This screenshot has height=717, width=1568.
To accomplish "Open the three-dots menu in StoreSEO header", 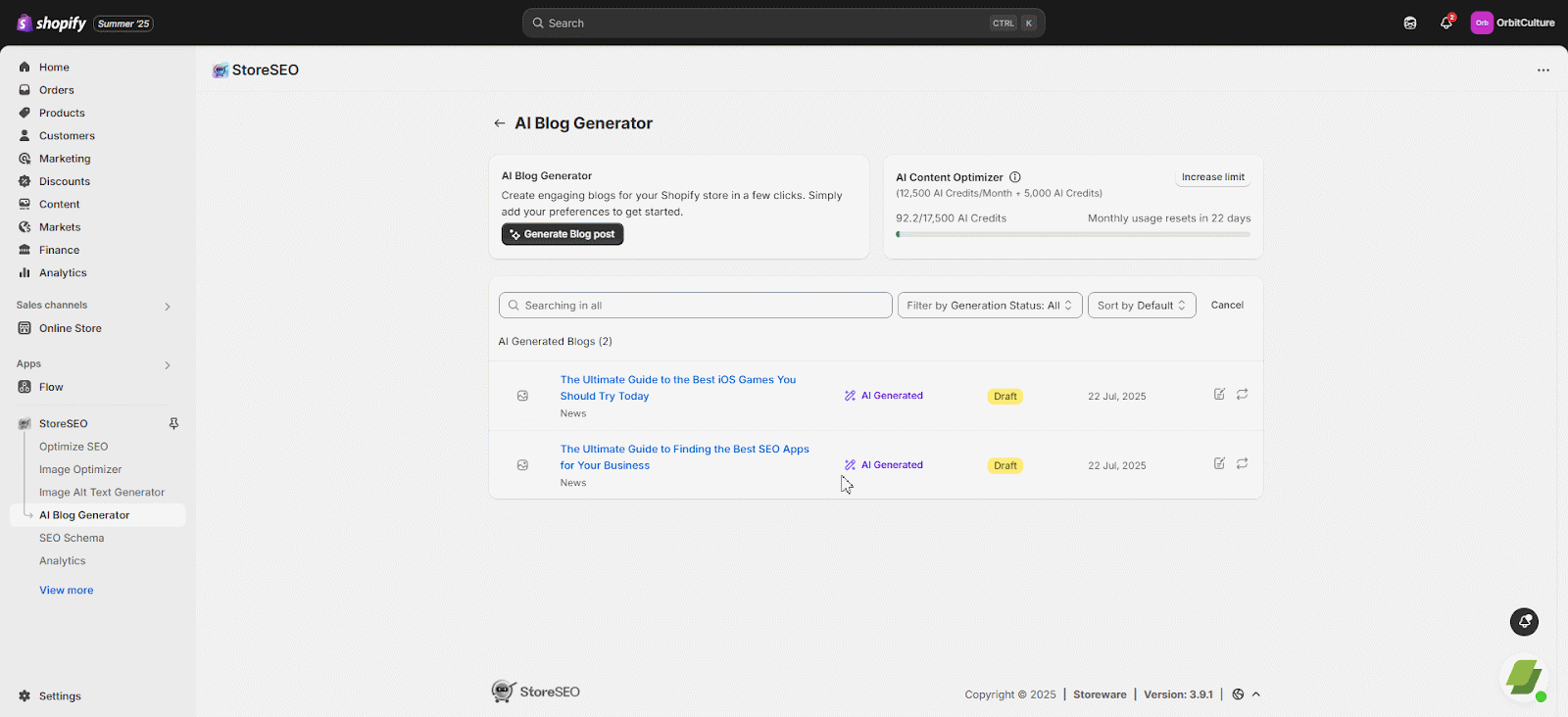I will tap(1543, 71).
